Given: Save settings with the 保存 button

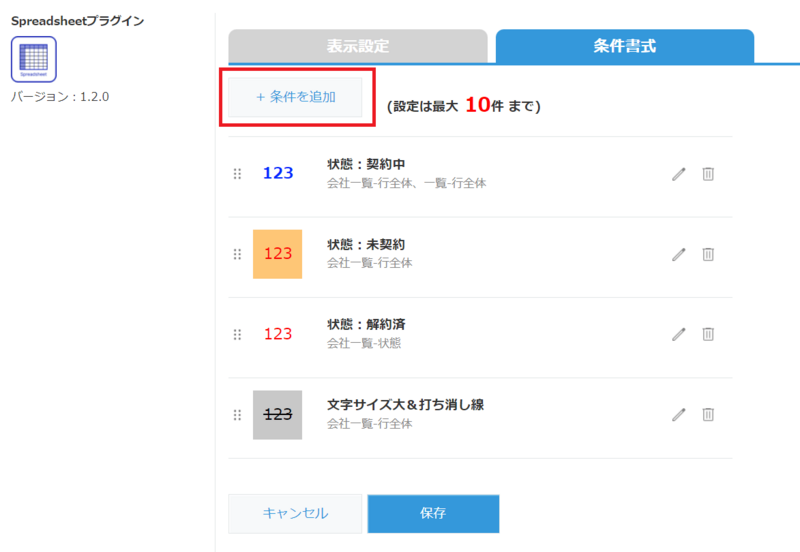Looking at the screenshot, I should [x=433, y=513].
